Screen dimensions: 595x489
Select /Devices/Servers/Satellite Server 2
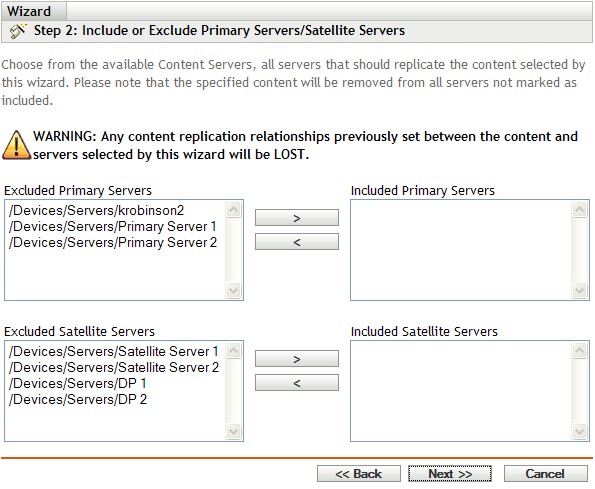114,367
